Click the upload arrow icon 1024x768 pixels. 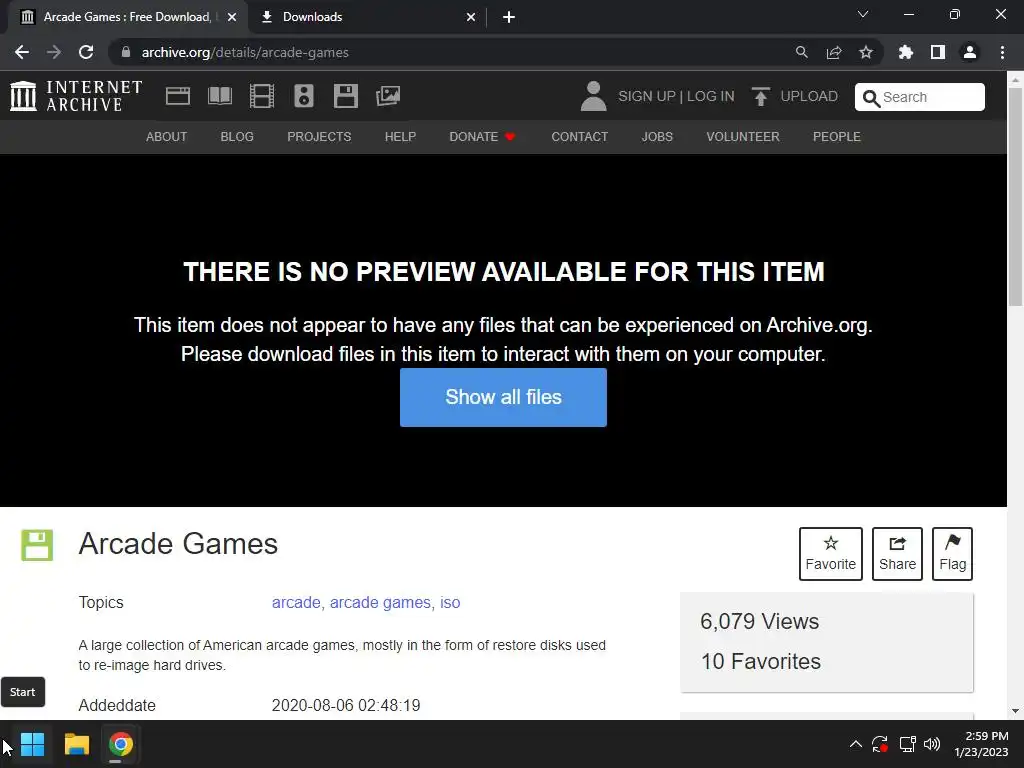[760, 96]
